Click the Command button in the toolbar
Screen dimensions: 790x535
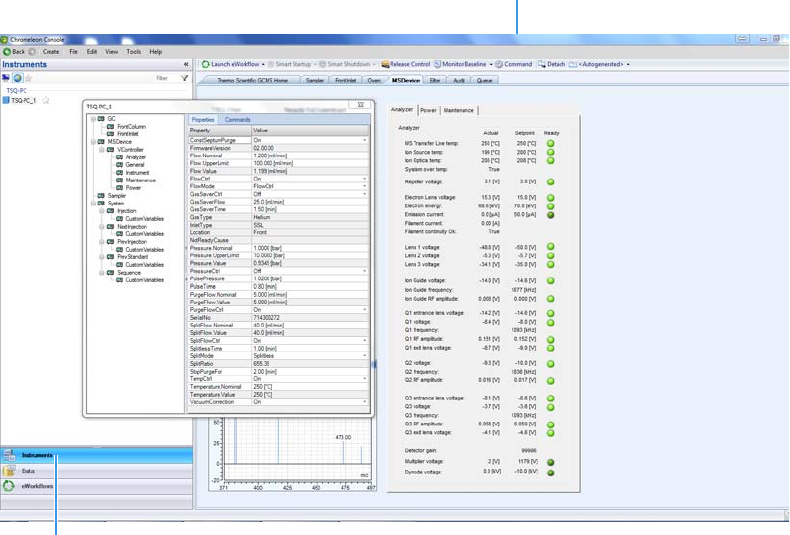pyautogui.click(x=513, y=64)
